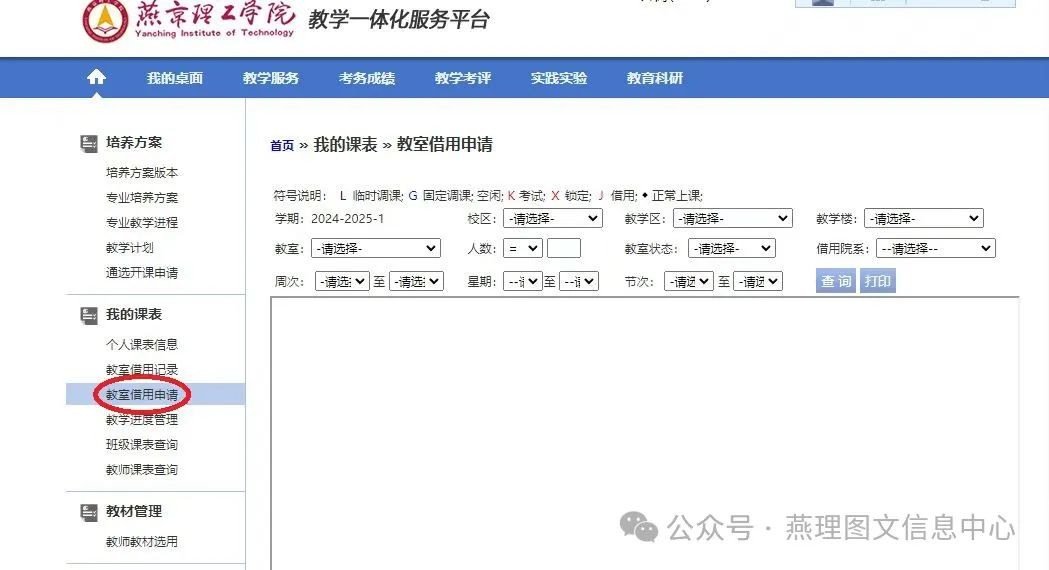Open the 考务成绩 menu
The width and height of the screenshot is (1049, 570).
tap(366, 78)
